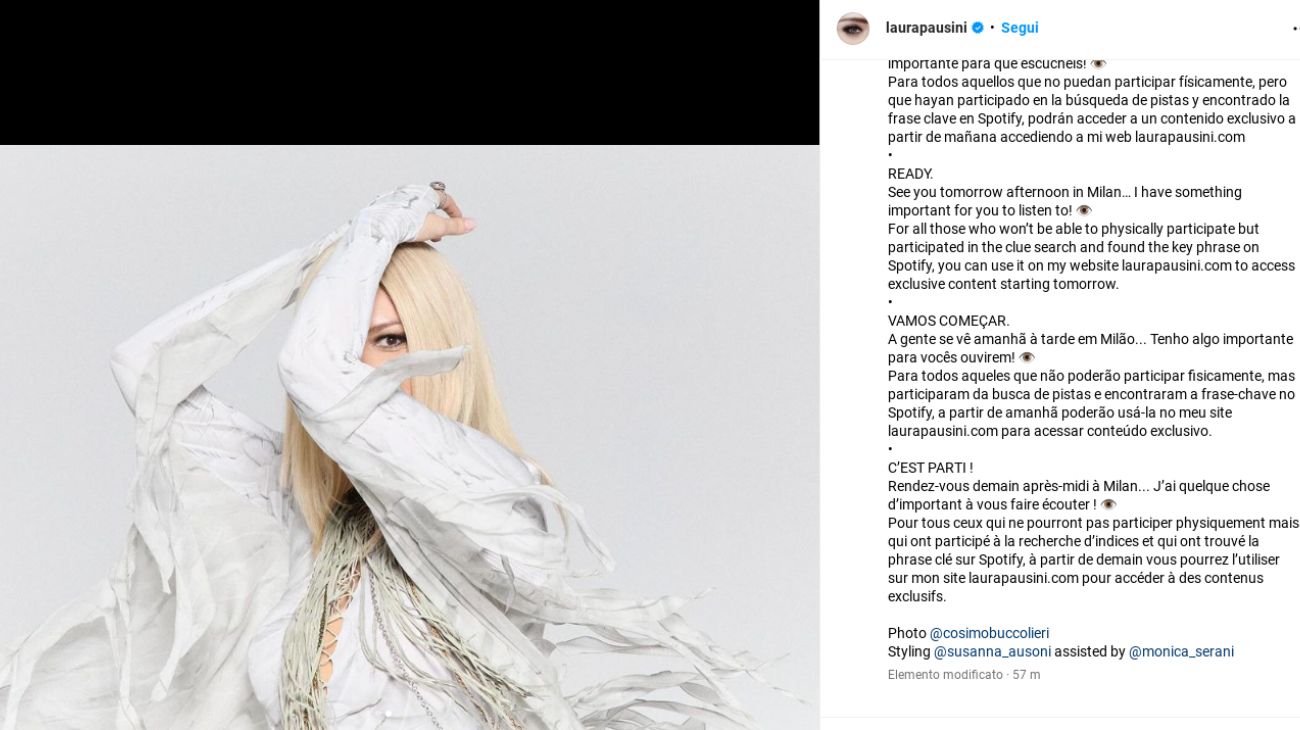Click the black area above the photo
The height and width of the screenshot is (730, 1300).
(x=409, y=72)
